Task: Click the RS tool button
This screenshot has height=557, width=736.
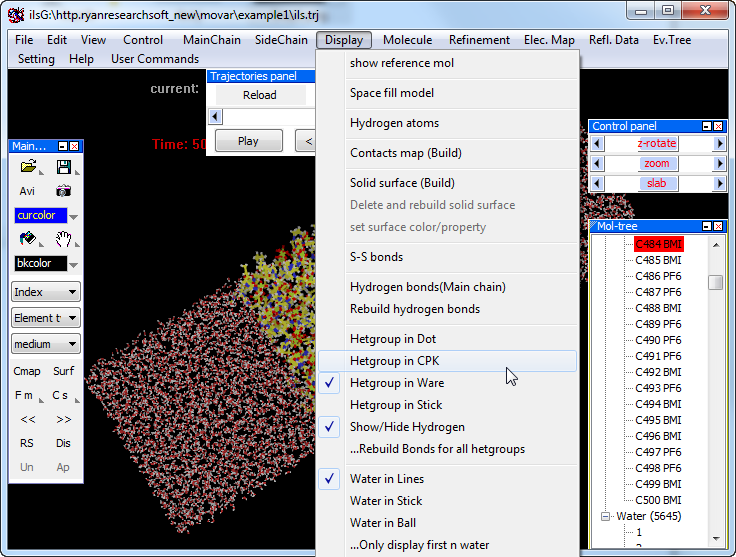Action: pos(27,443)
